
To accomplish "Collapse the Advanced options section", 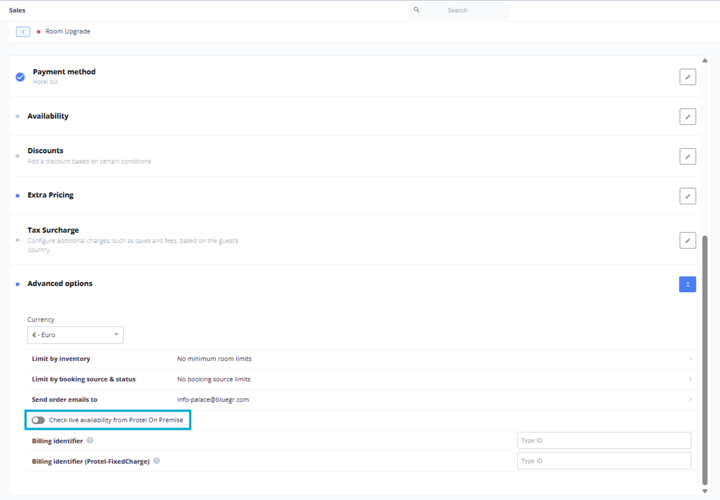I will click(x=687, y=284).
